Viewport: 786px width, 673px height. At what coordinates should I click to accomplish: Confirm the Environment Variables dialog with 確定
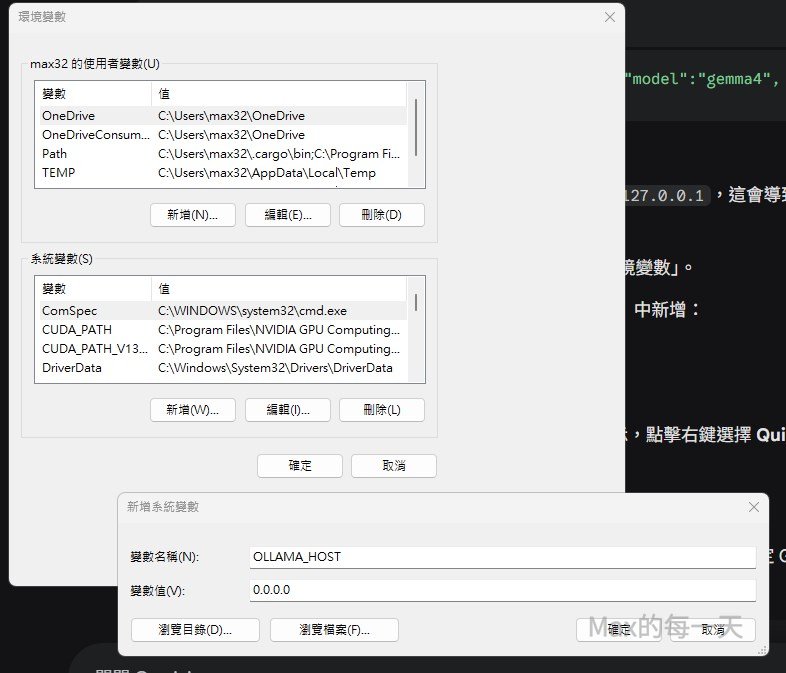pos(300,466)
